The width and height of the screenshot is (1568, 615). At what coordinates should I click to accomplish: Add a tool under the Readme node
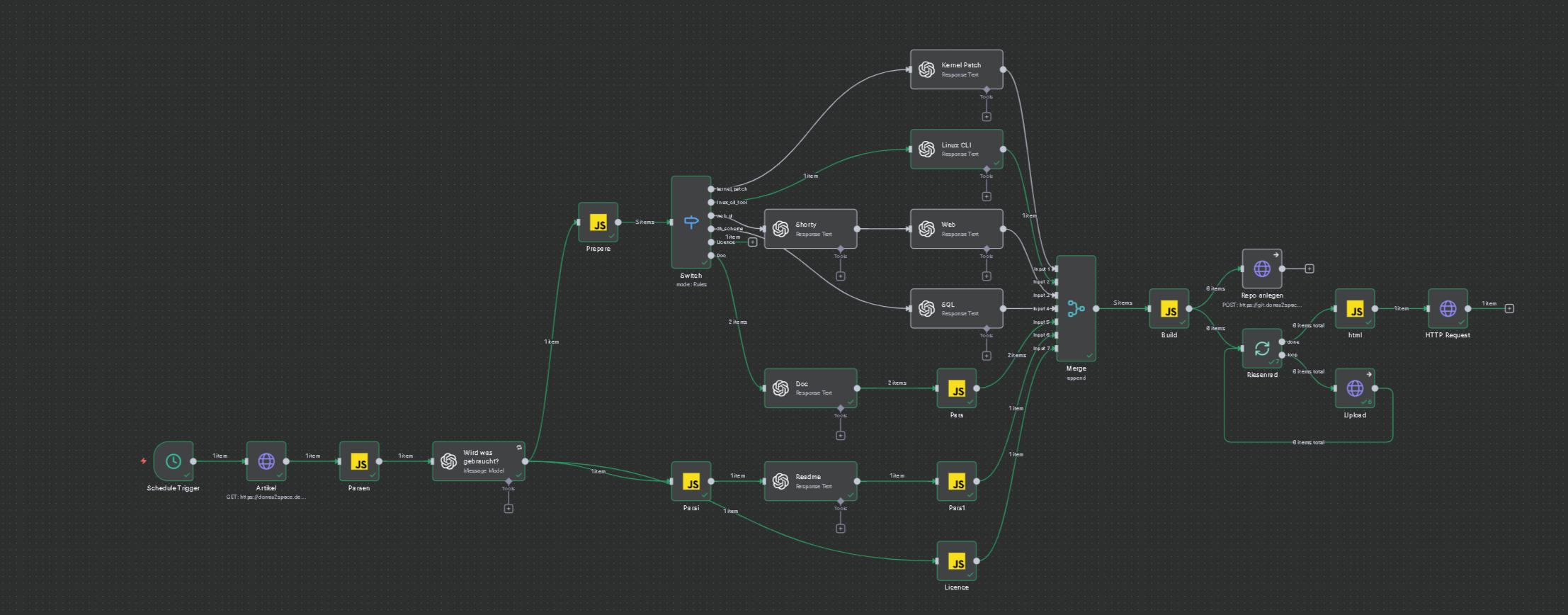[841, 529]
